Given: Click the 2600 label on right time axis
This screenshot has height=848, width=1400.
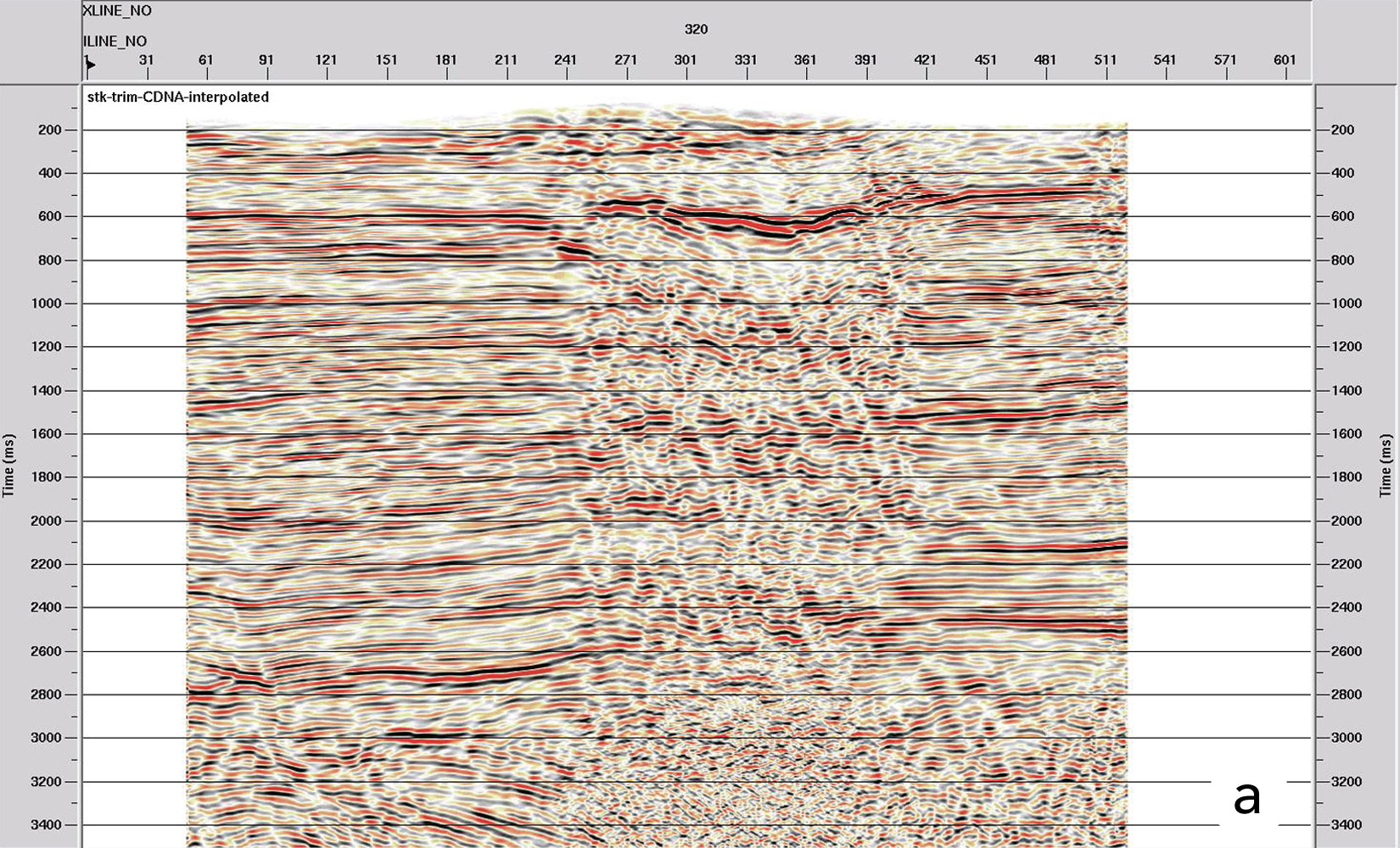Looking at the screenshot, I should [x=1347, y=652].
